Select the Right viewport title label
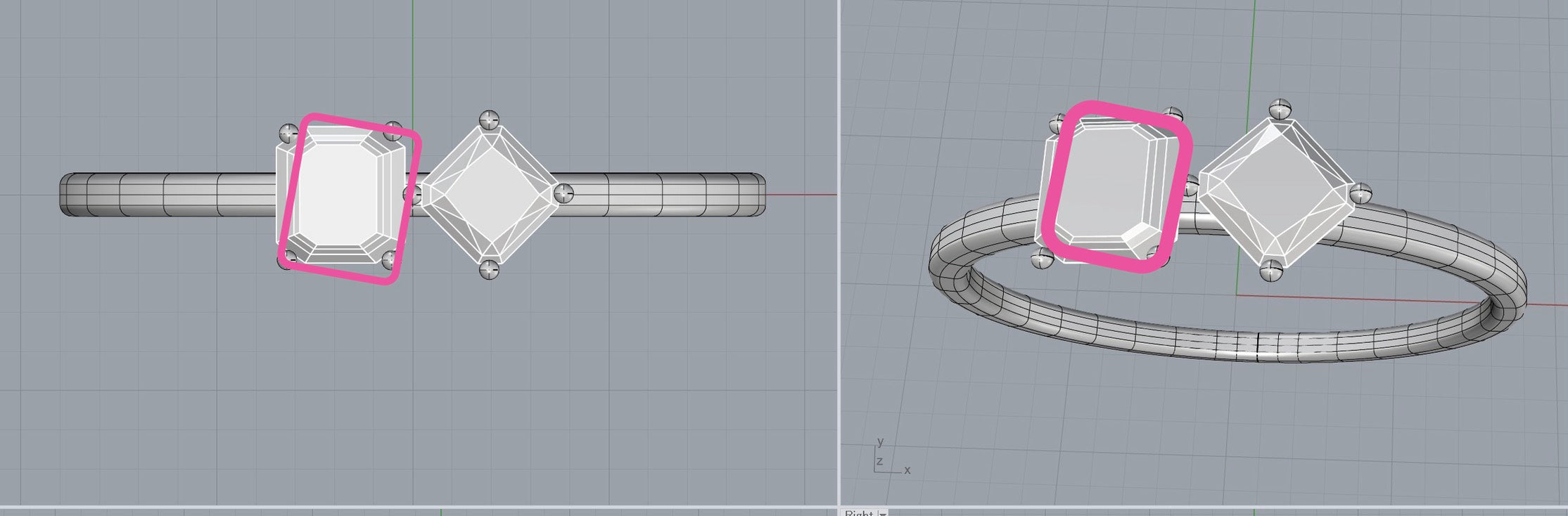This screenshot has width=1568, height=516. pos(858,514)
